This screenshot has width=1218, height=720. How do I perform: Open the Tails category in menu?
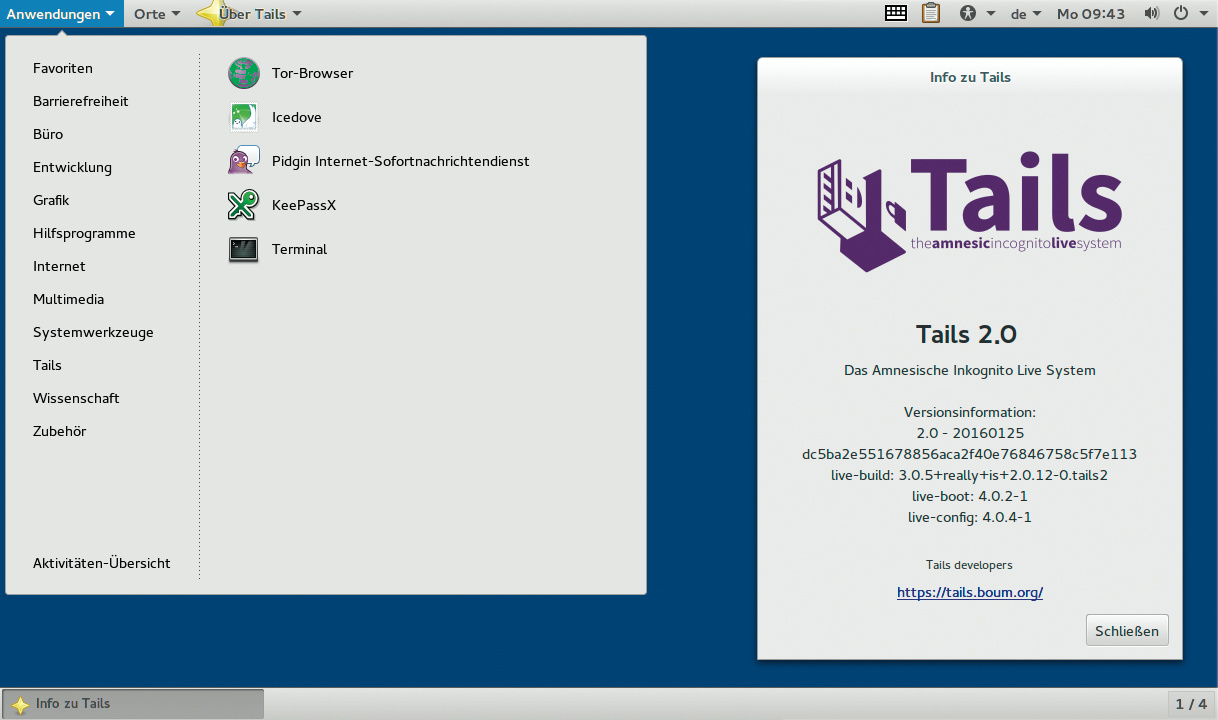pos(47,365)
